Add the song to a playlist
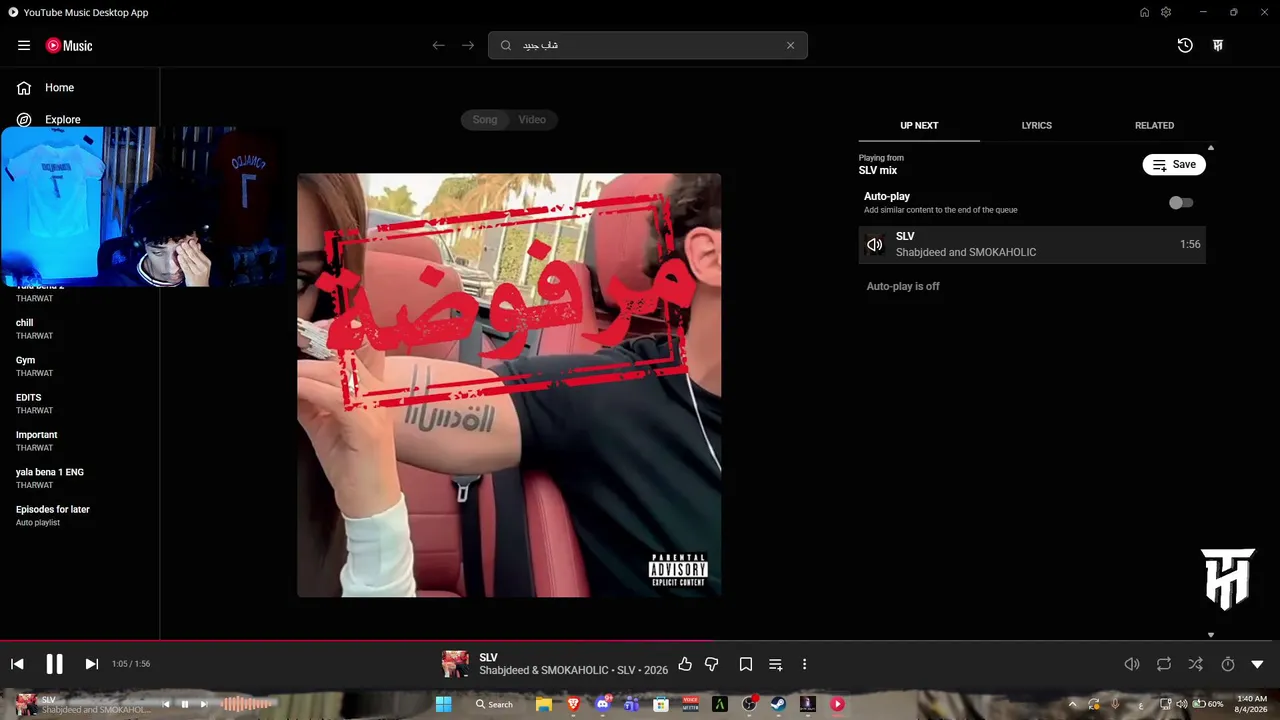 pyautogui.click(x=775, y=664)
